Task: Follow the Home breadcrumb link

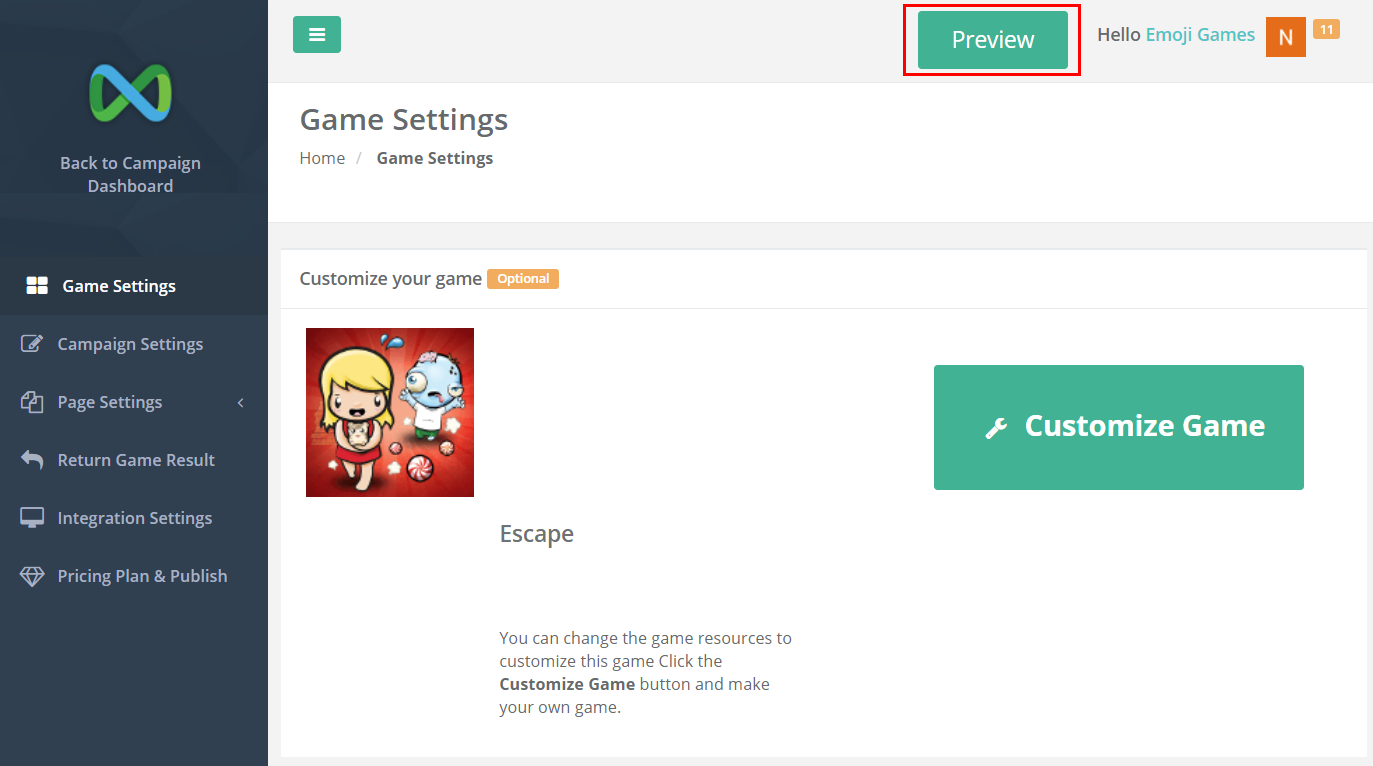Action: [322, 158]
